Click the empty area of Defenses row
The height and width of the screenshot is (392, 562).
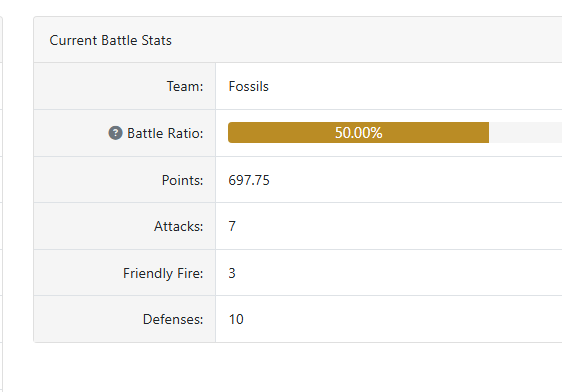(x=403, y=319)
